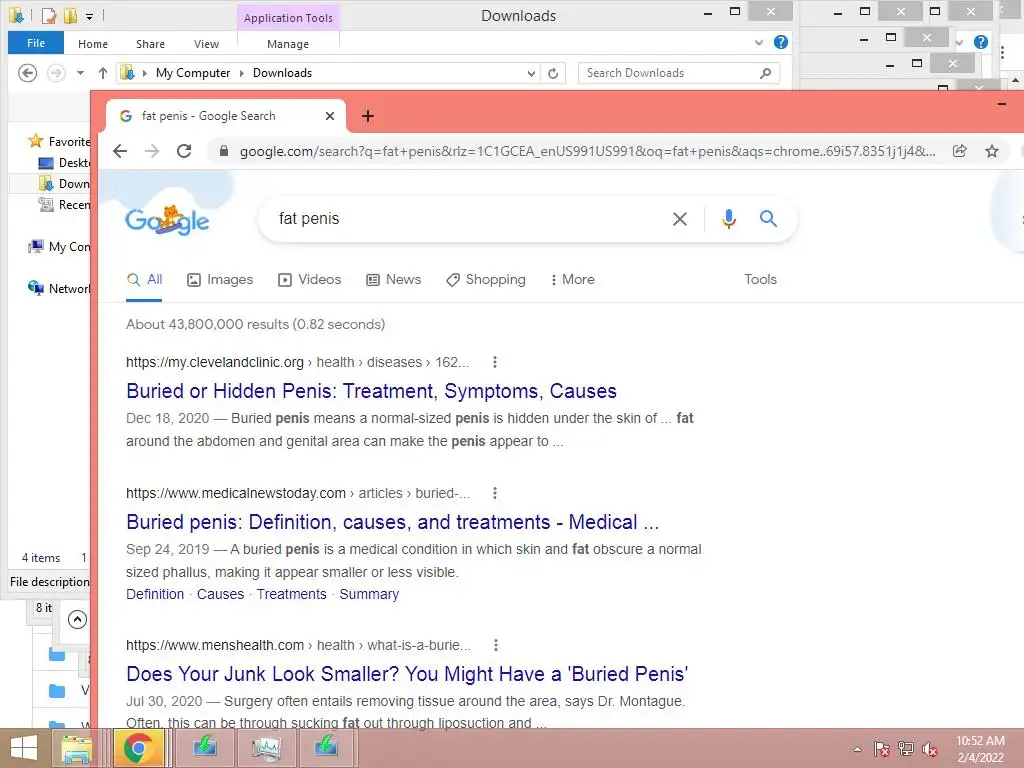
Task: Select Network in explorer sidebar
Action: tap(59, 289)
